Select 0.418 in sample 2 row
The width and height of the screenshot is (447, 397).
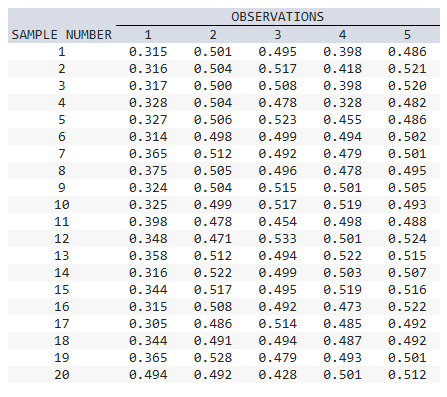tap(342, 69)
